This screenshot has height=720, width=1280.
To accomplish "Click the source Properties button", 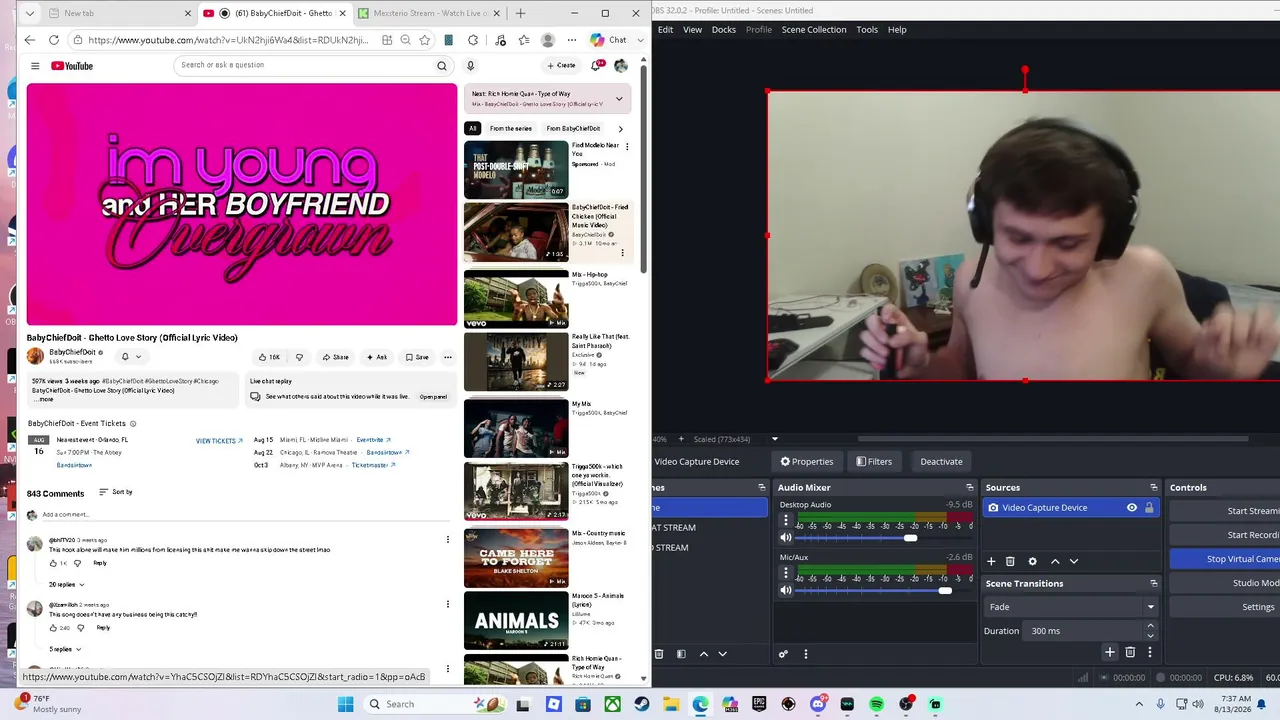I will click(x=807, y=462).
